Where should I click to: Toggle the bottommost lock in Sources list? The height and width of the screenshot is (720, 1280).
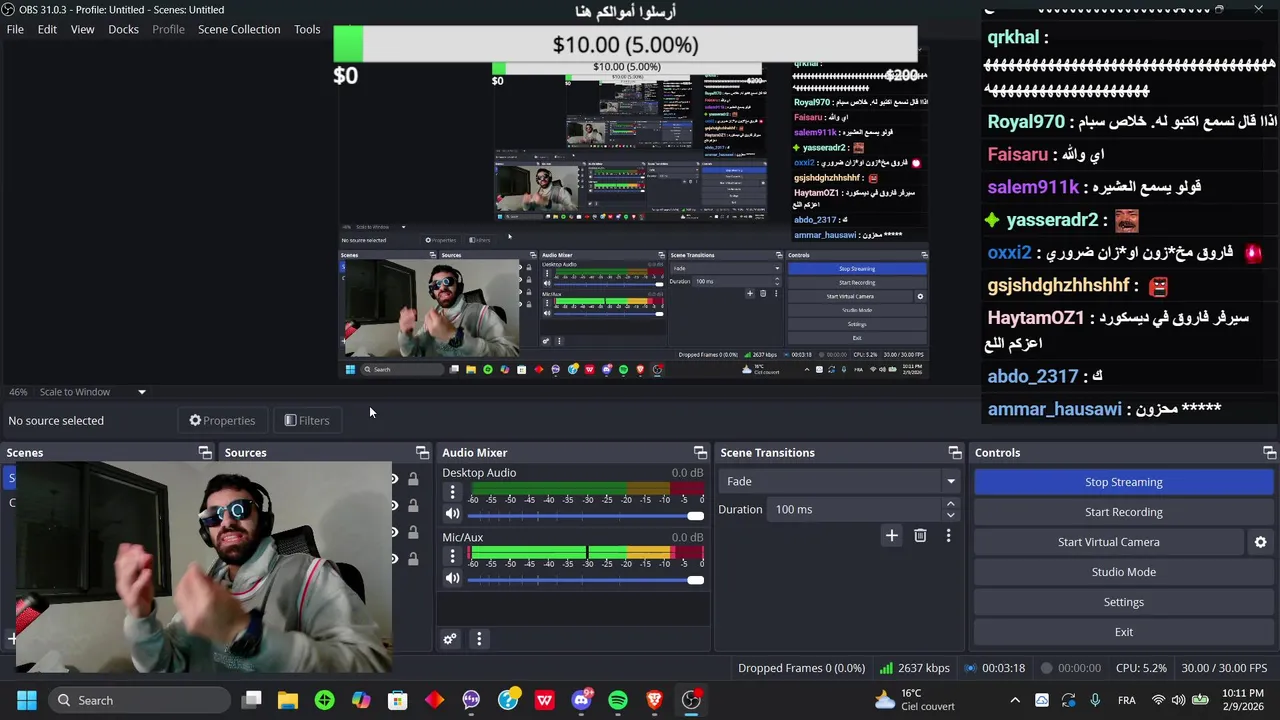(413, 559)
